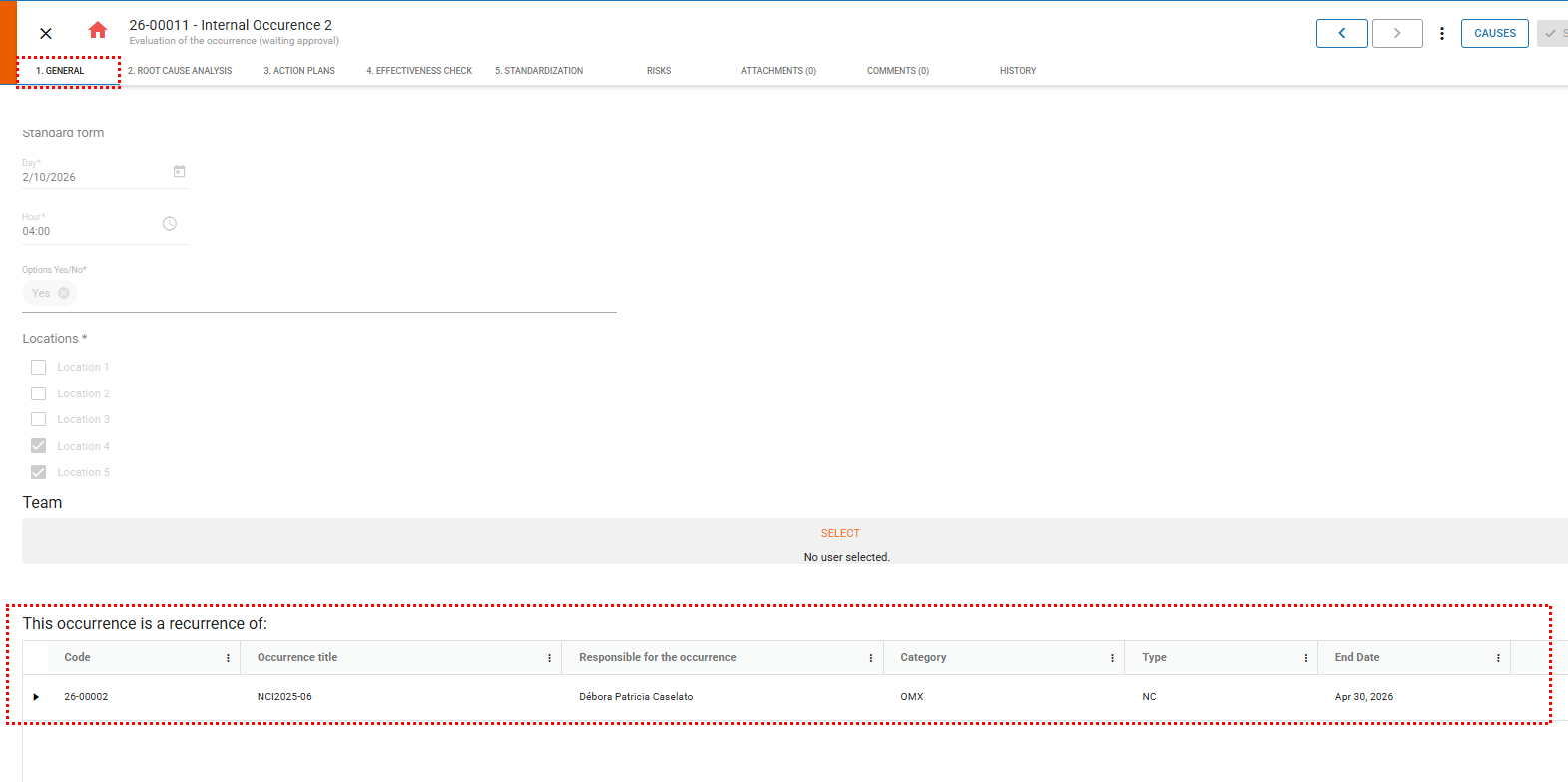Close the occurrence with the X icon
Viewport: 1568px width, 782px height.
(x=46, y=33)
